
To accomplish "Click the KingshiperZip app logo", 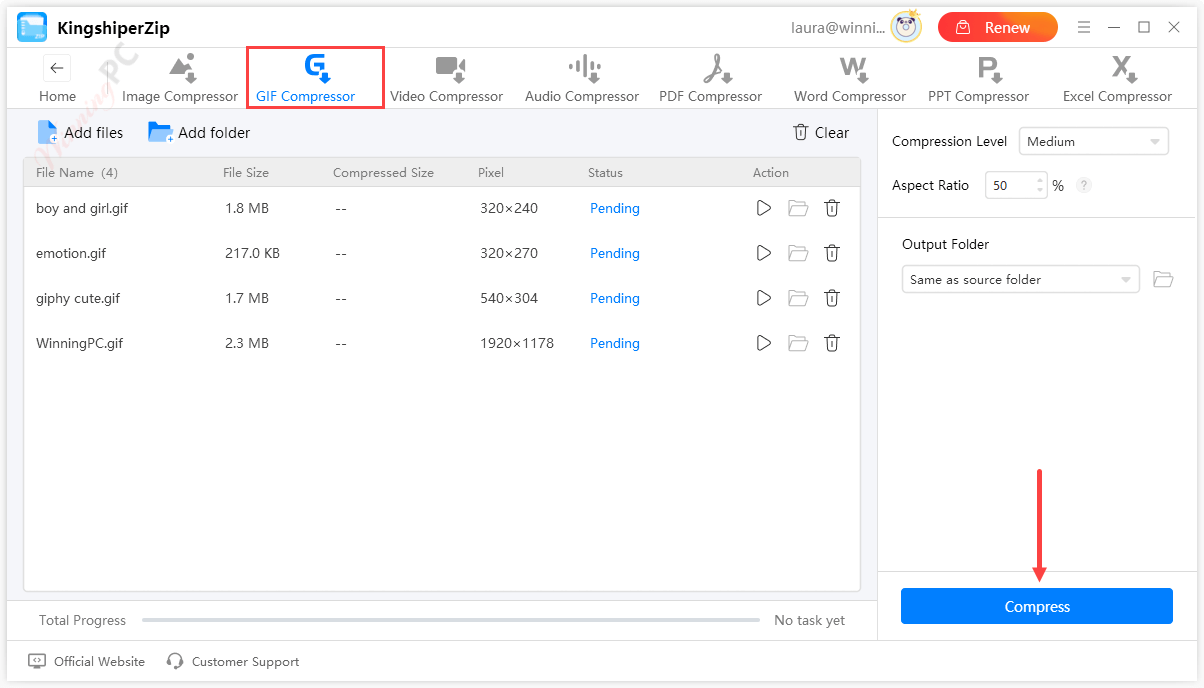I will pos(32,27).
